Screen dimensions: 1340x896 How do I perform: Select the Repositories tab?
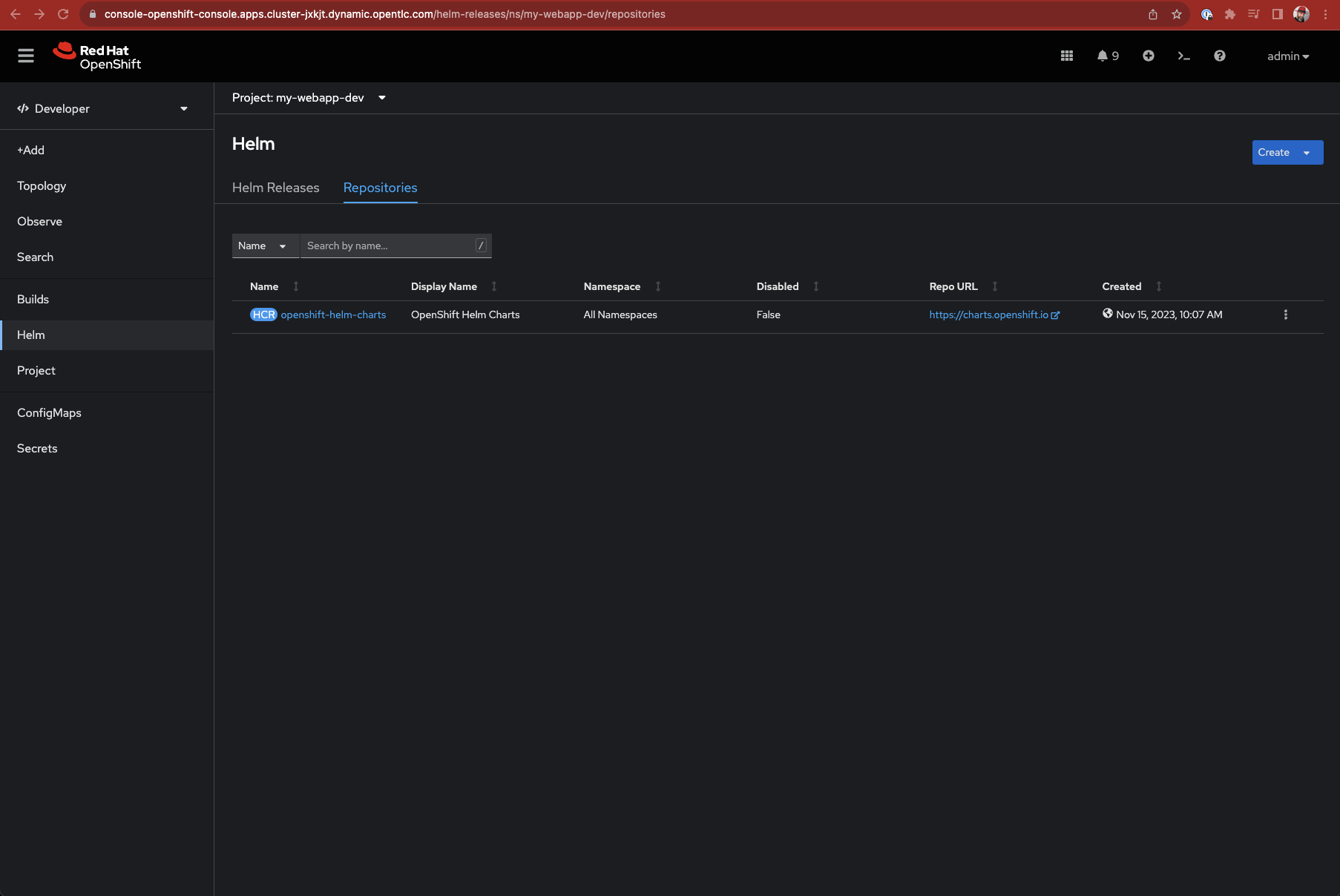pyautogui.click(x=380, y=188)
